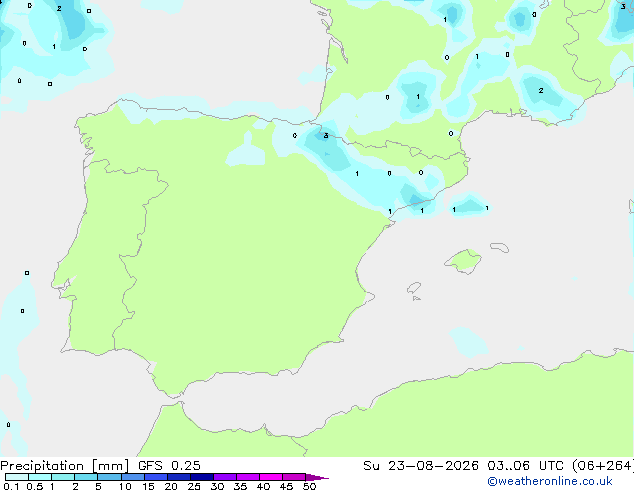
Task: Click the "Su 23-08-2026" date text
Action: pyautogui.click(x=421, y=466)
